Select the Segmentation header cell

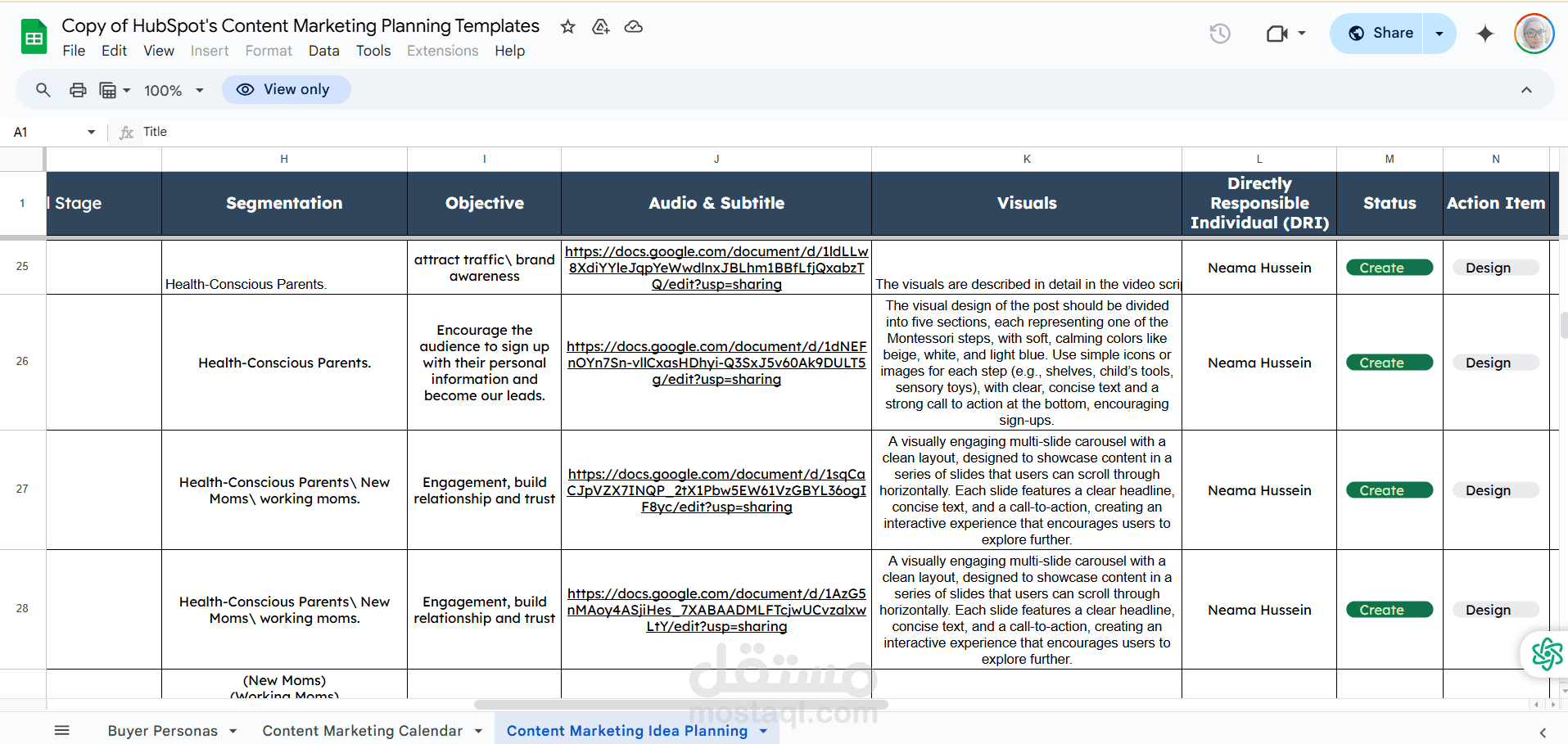(284, 203)
